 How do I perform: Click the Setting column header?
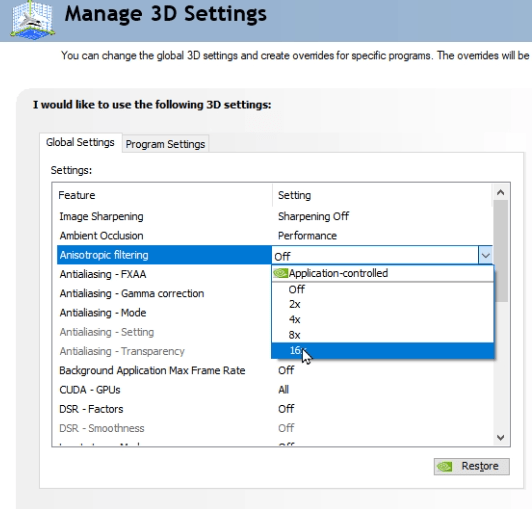tap(382, 195)
